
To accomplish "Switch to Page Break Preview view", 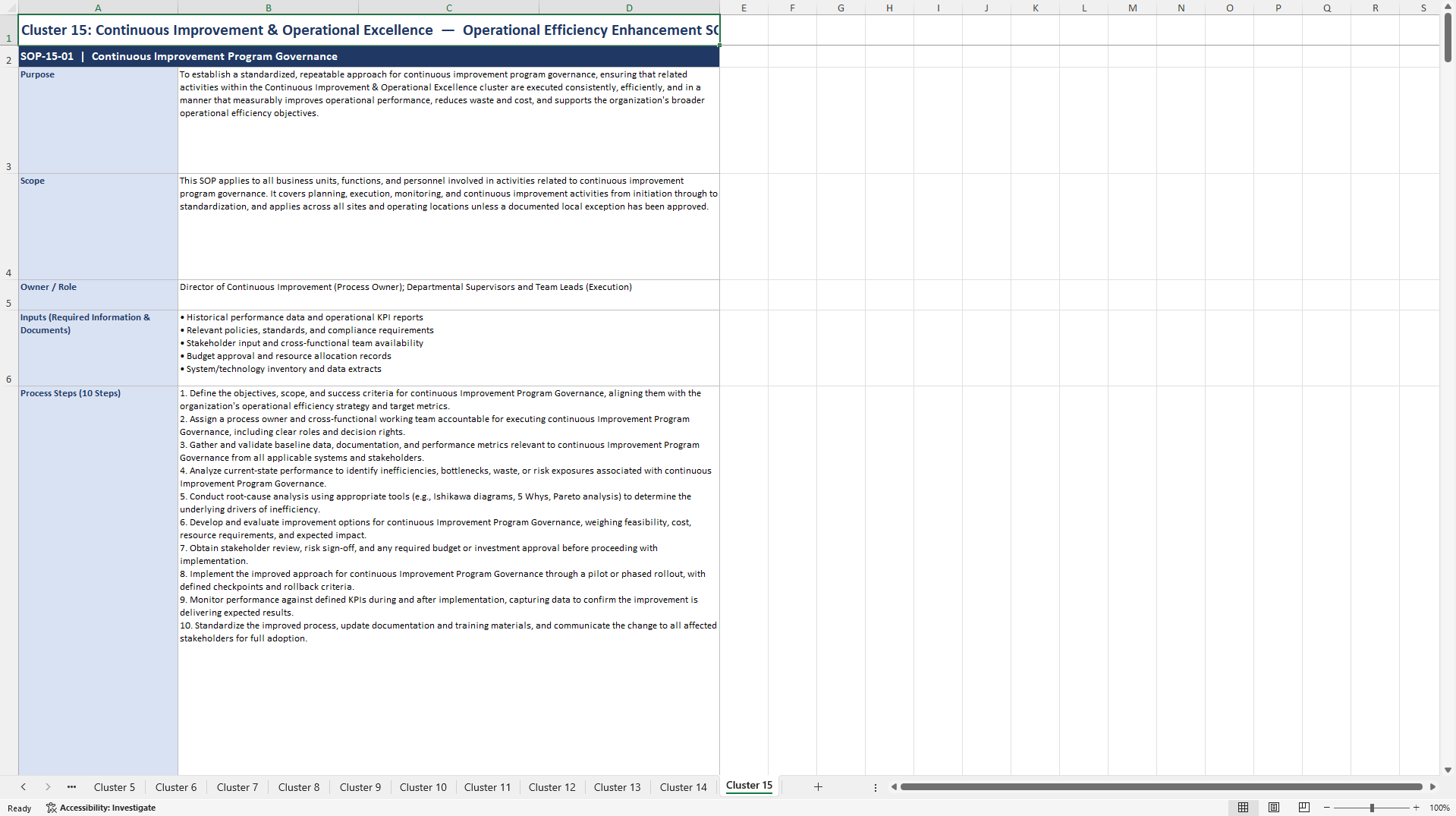I will tap(1304, 808).
